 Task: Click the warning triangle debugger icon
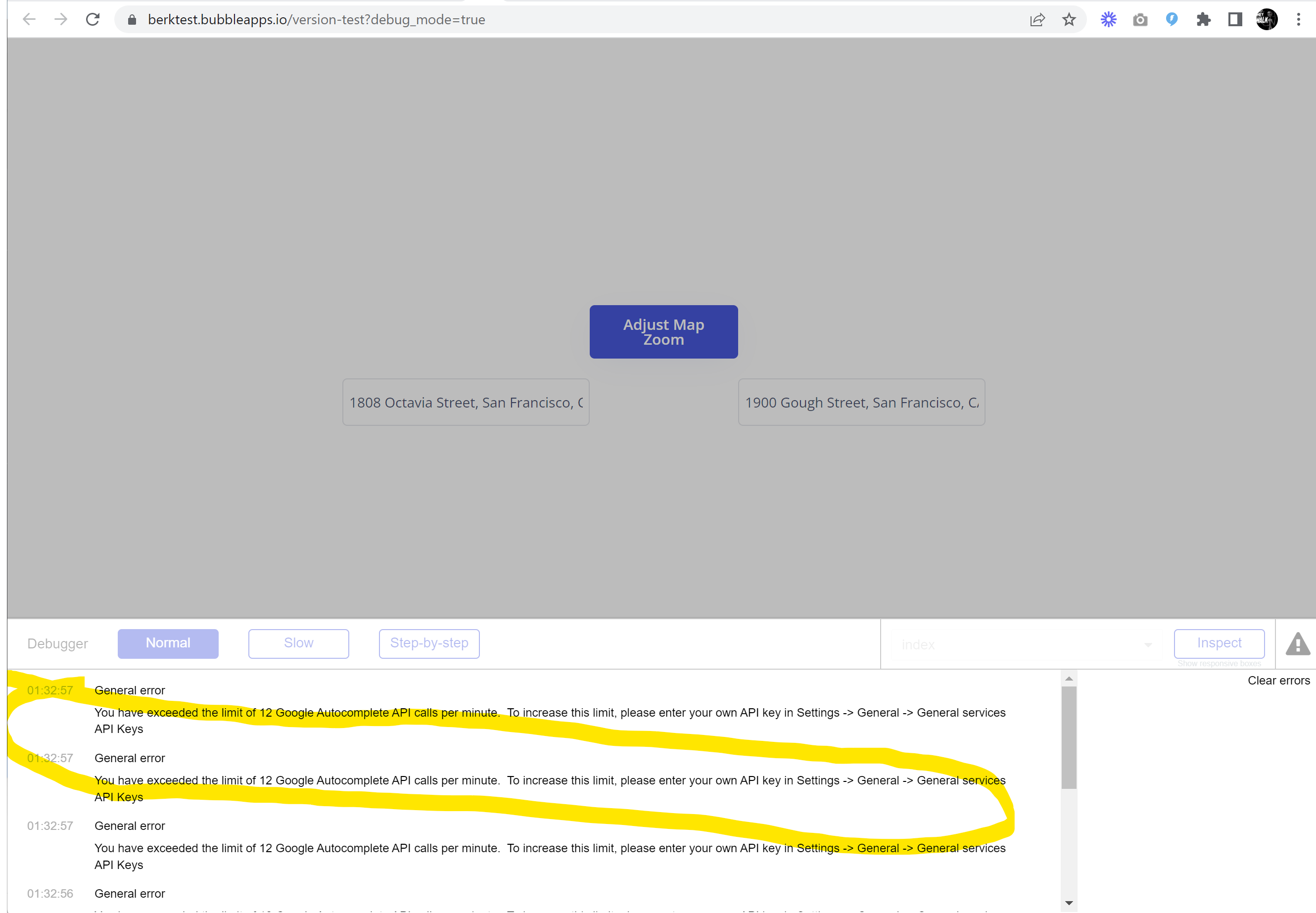tap(1297, 644)
